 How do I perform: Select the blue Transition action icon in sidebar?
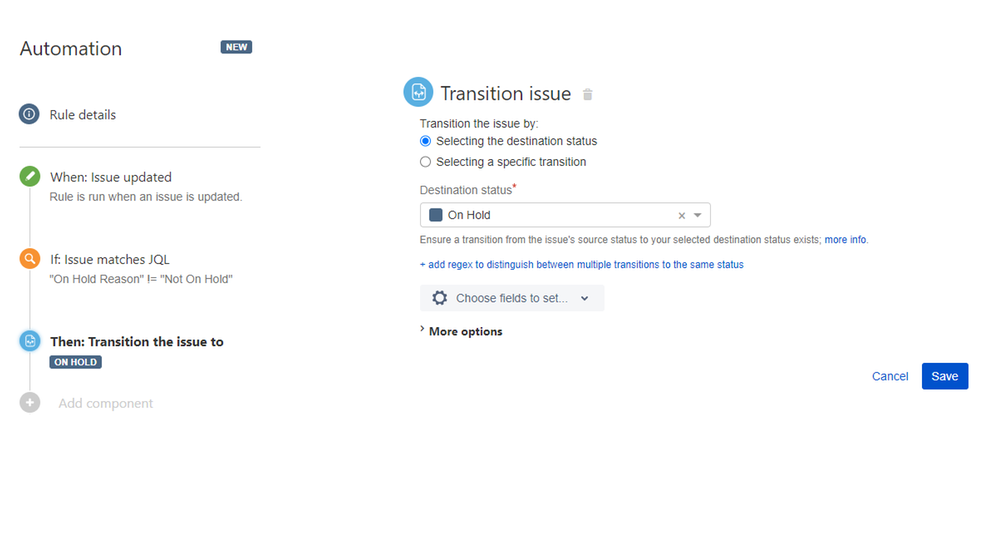point(29,341)
